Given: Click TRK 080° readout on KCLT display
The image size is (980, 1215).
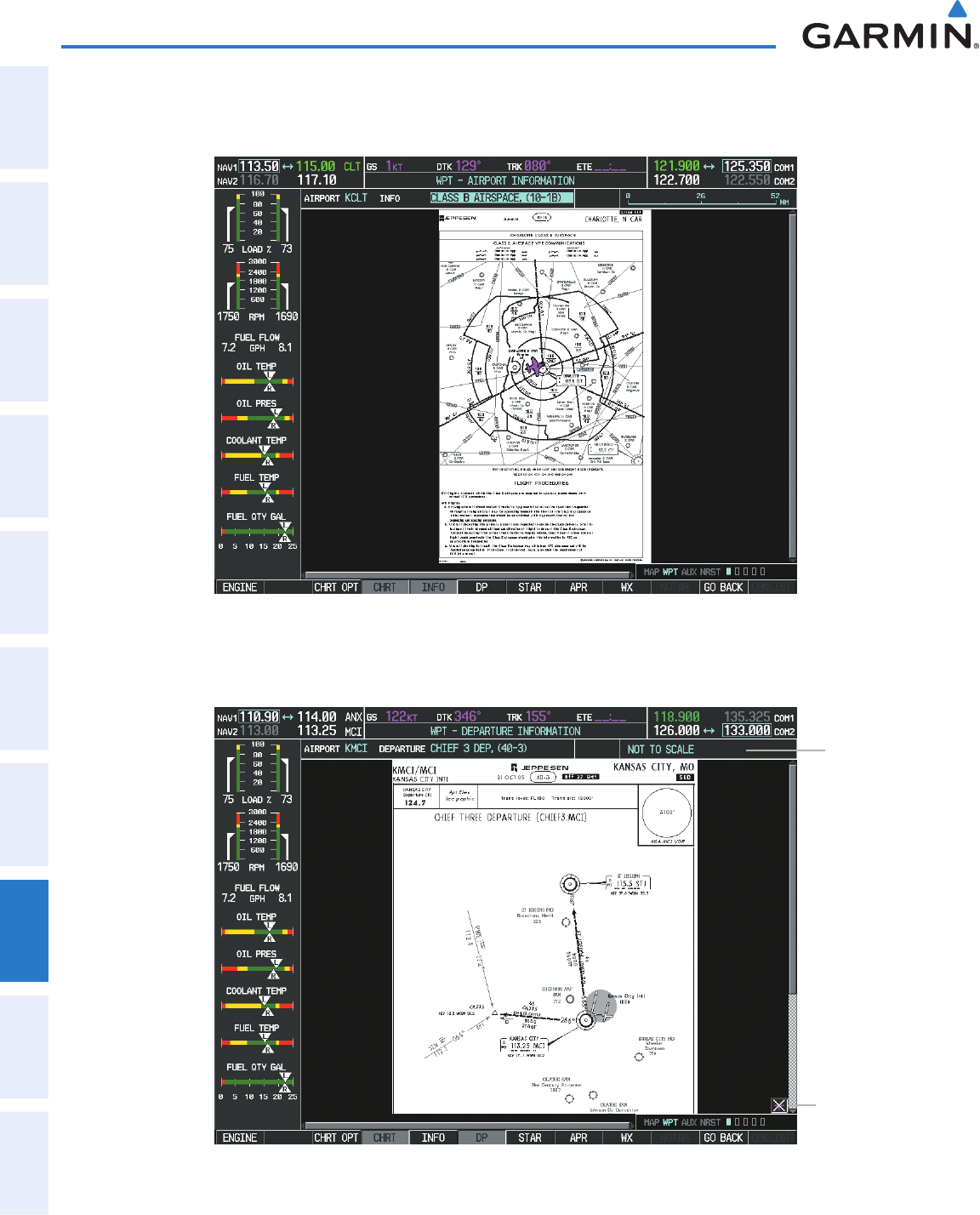Looking at the screenshot, I should (x=528, y=167).
